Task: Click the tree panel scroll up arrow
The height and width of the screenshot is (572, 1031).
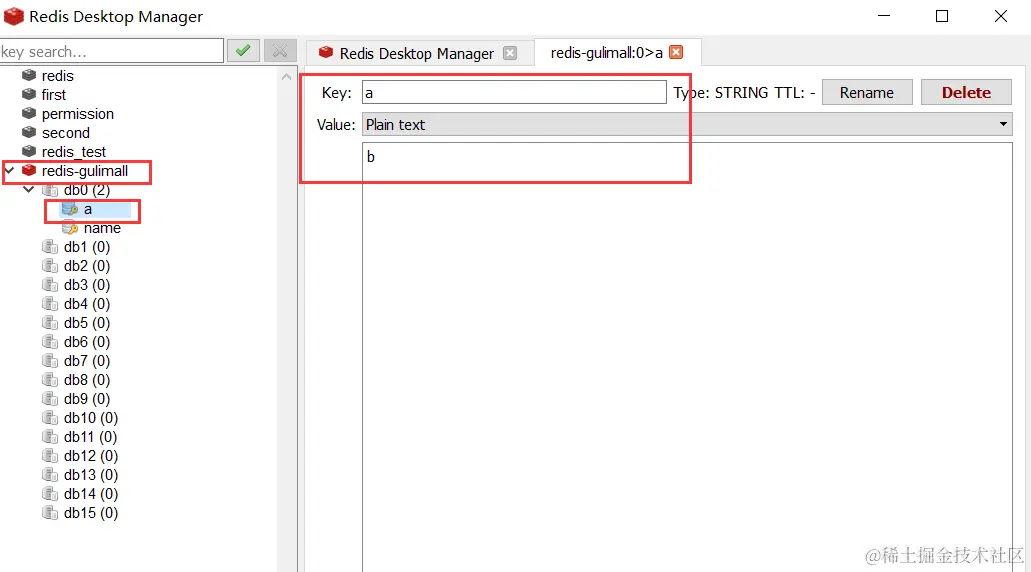Action: coord(287,77)
